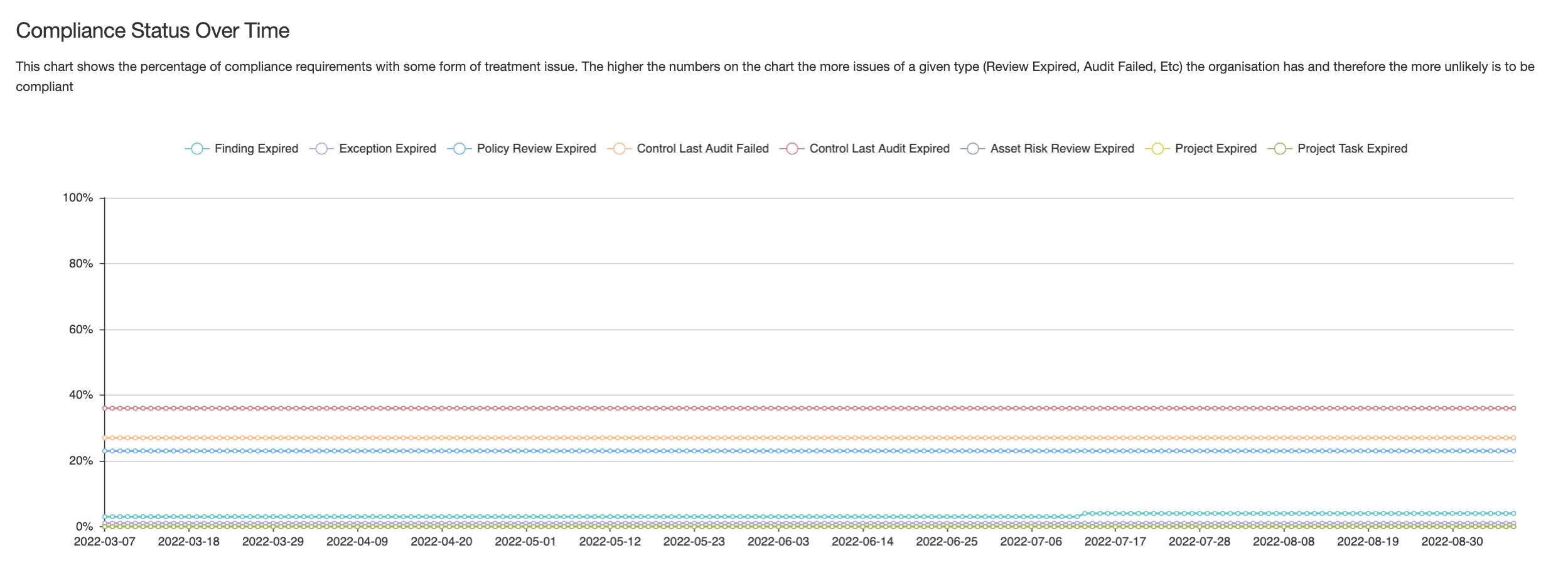Select the Asset Risk Review Expired label
Image resolution: width=1568 pixels, height=565 pixels.
coord(1063,149)
